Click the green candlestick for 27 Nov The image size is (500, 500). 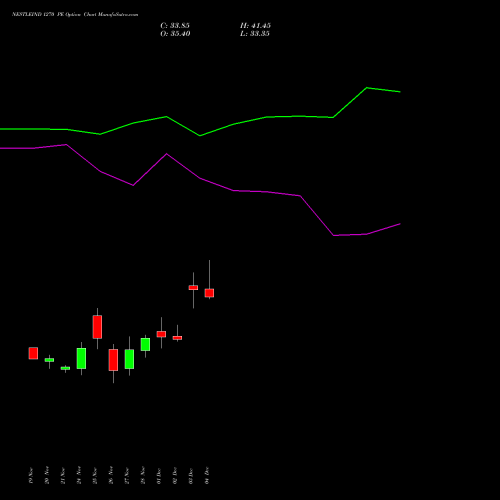[129, 359]
